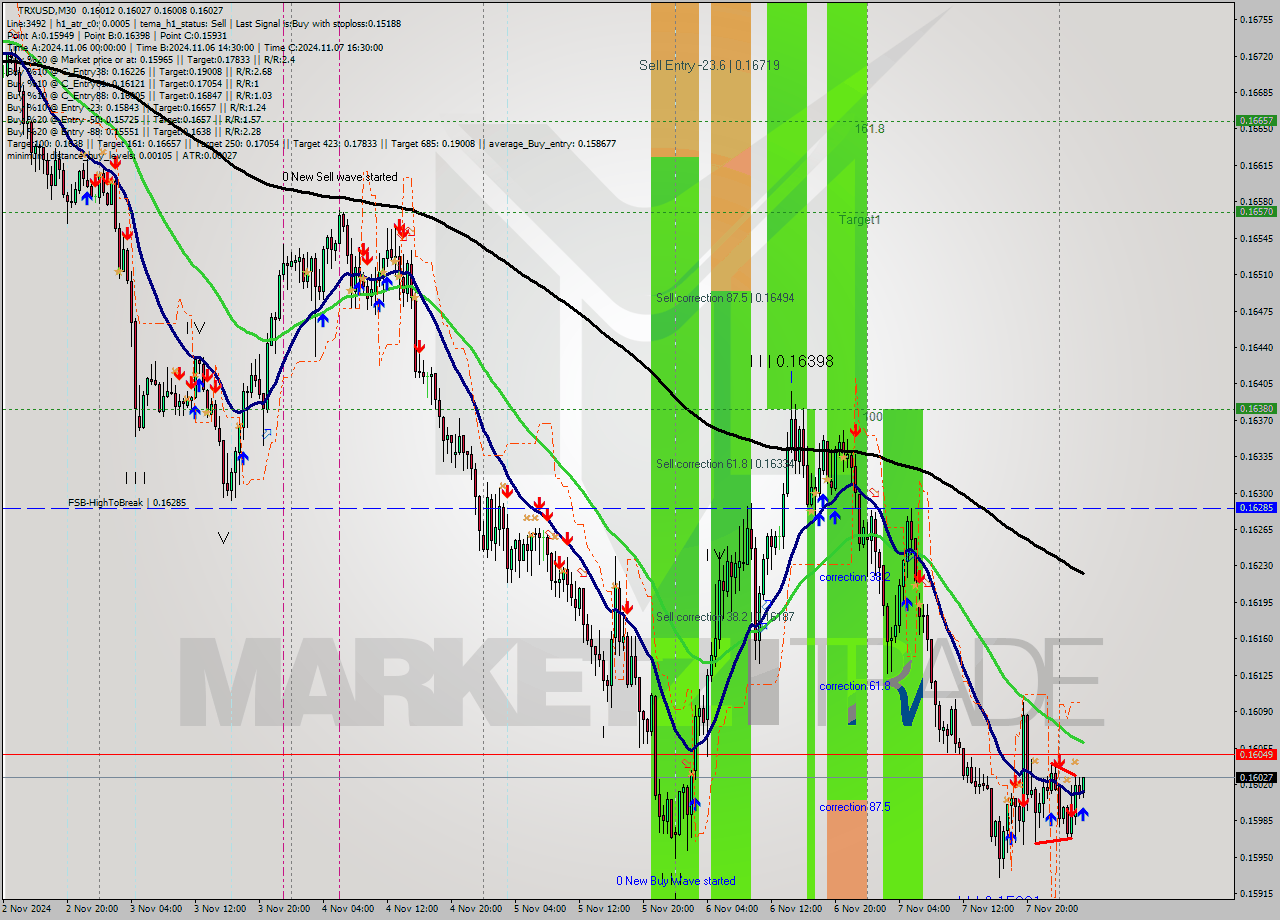Click the blue 0.16285 price tag
The width and height of the screenshot is (1280, 920).
click(x=1256, y=508)
